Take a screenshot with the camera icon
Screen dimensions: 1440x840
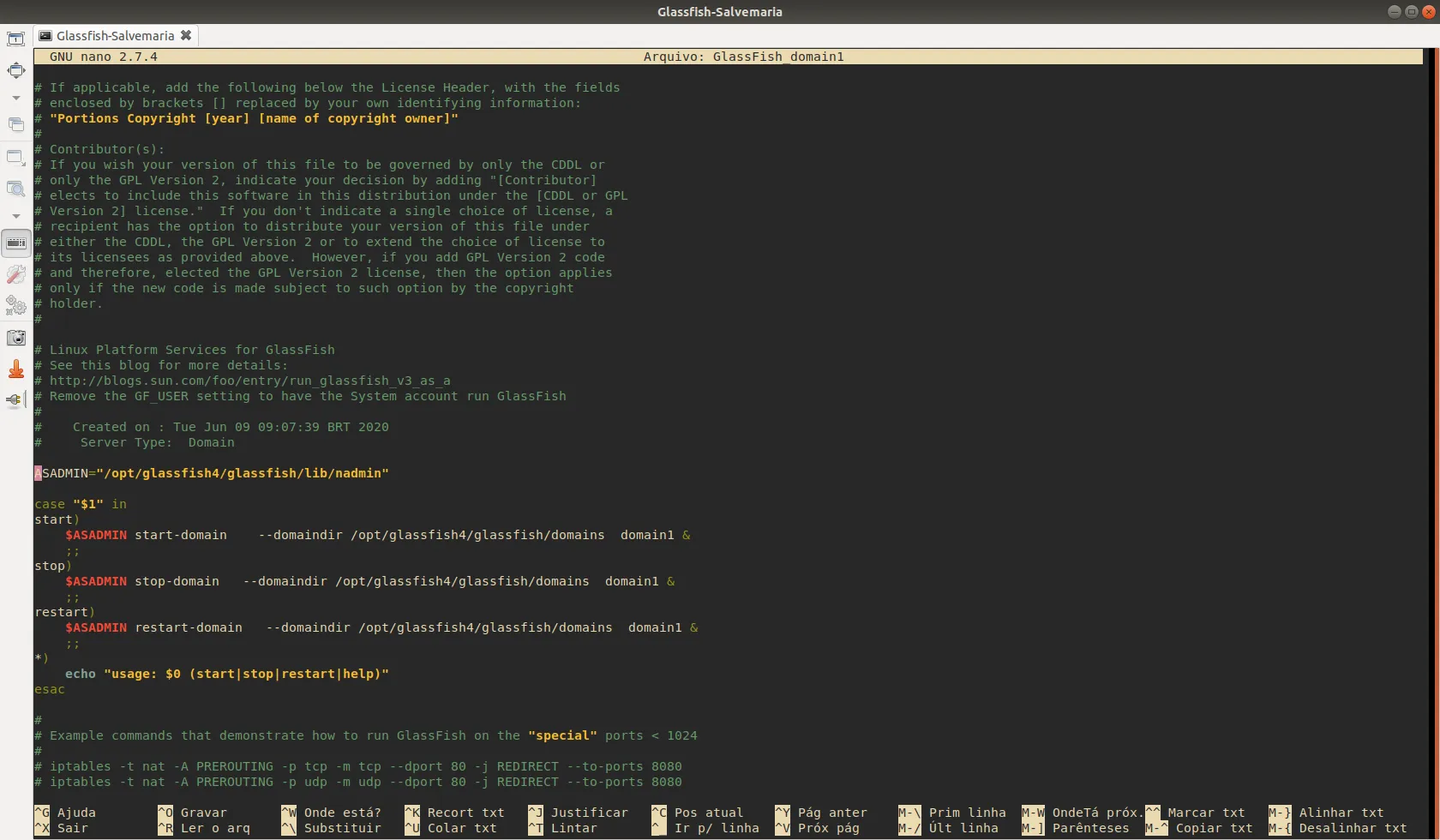coord(15,338)
